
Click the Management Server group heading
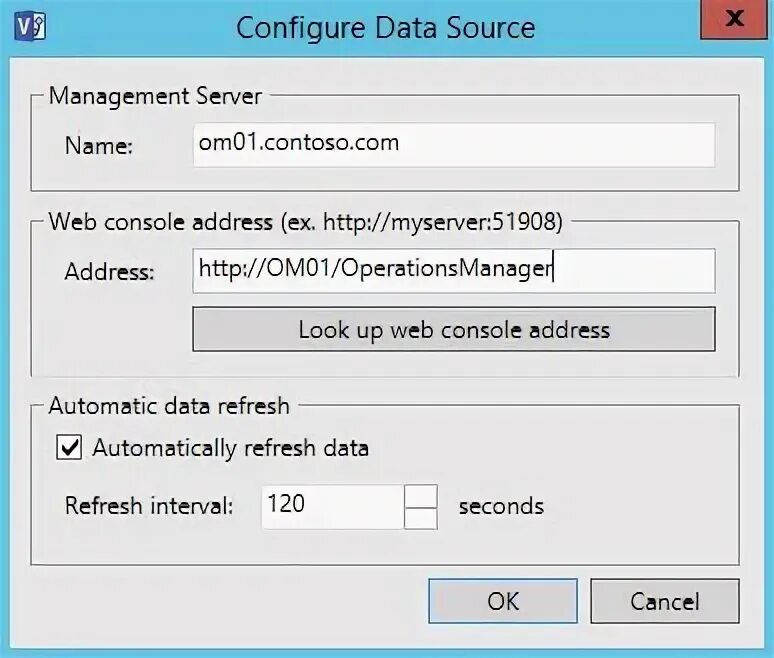(x=155, y=96)
